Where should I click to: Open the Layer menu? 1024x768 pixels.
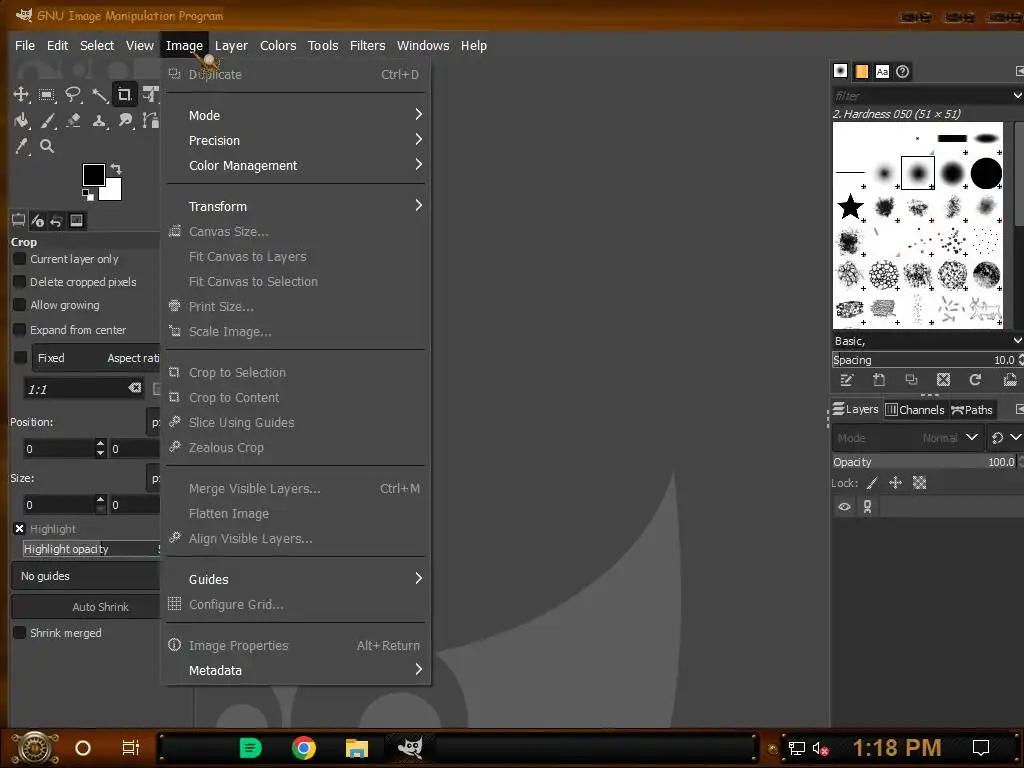click(231, 46)
